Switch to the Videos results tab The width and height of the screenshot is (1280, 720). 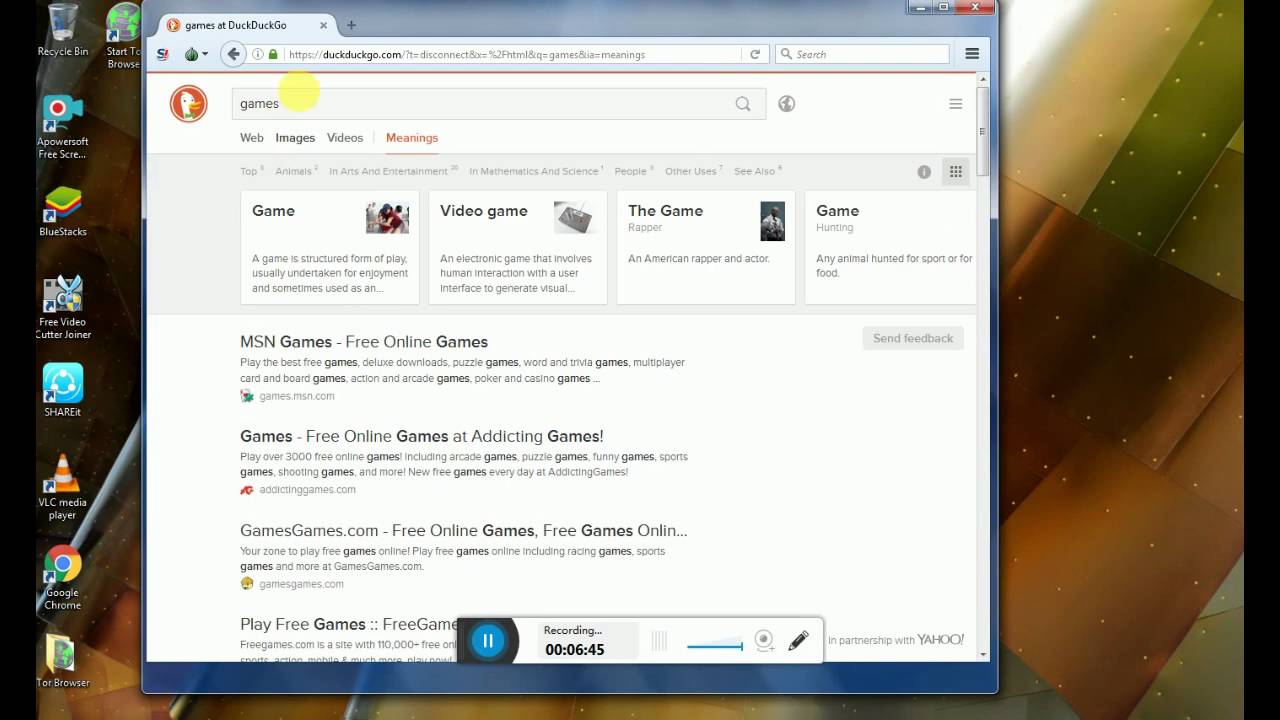point(345,138)
